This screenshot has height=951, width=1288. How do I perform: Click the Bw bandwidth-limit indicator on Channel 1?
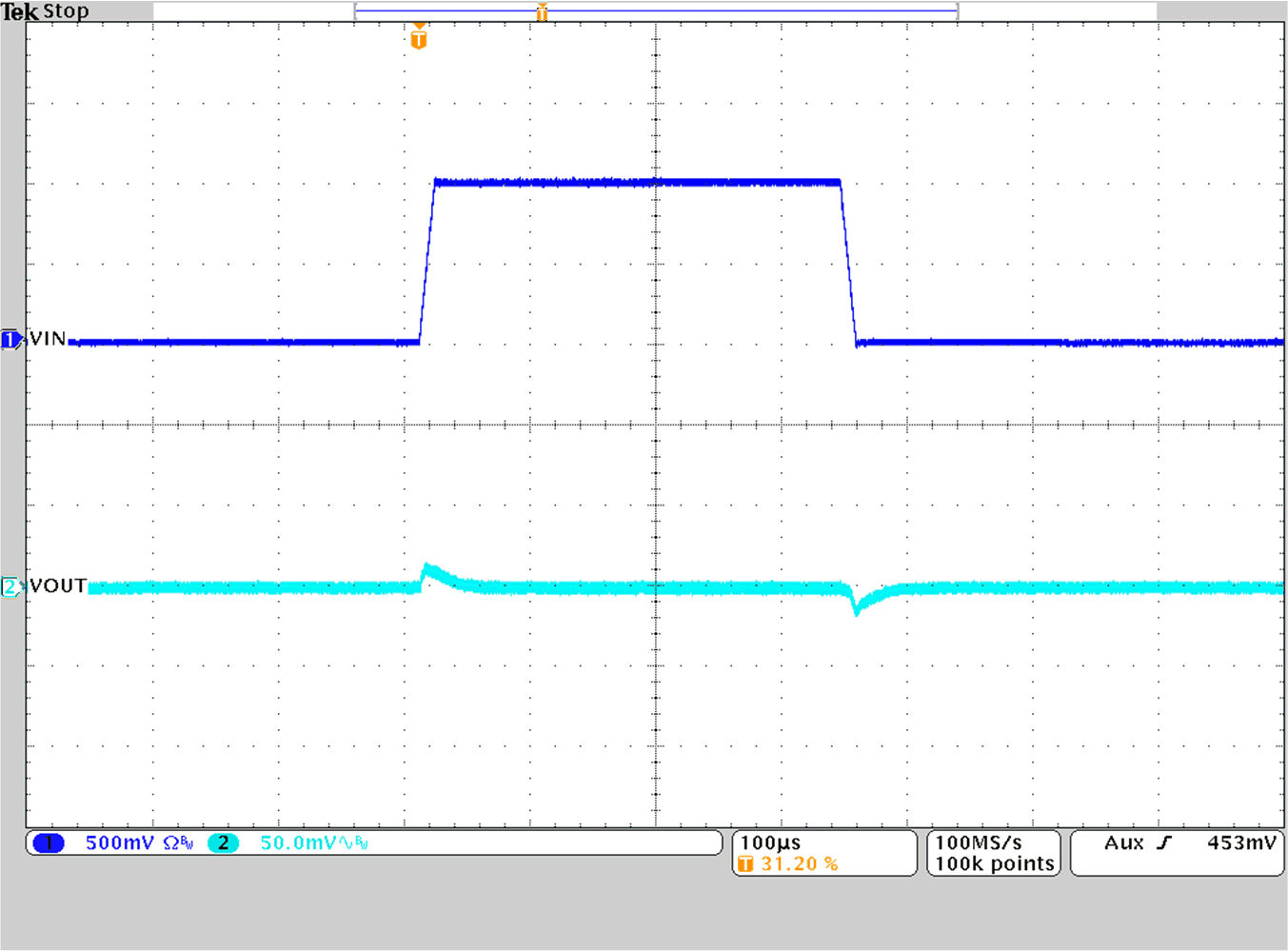[187, 842]
